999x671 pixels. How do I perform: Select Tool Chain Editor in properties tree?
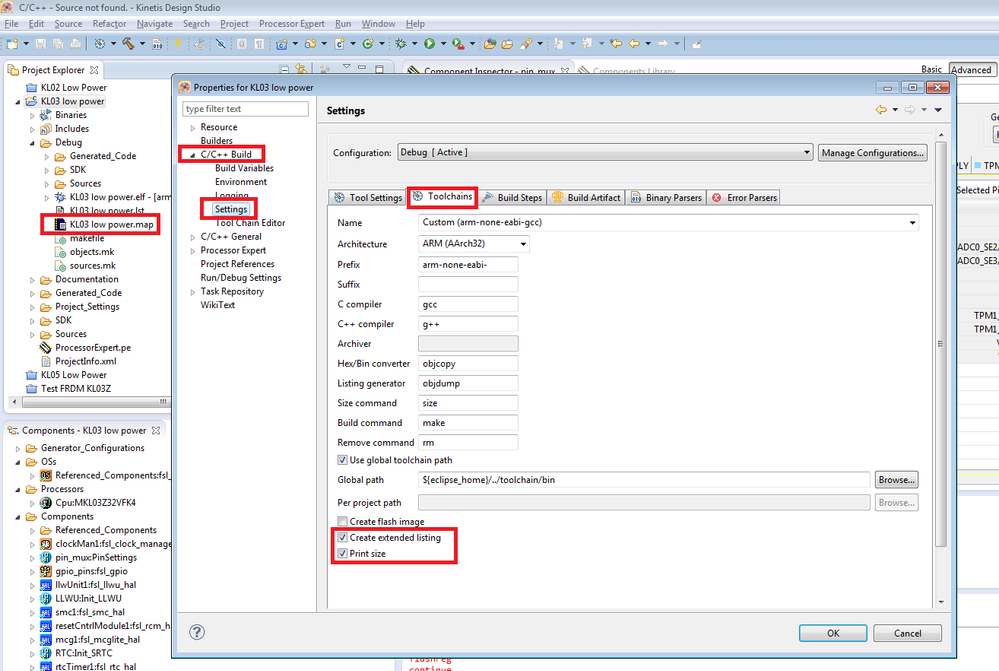pos(250,223)
